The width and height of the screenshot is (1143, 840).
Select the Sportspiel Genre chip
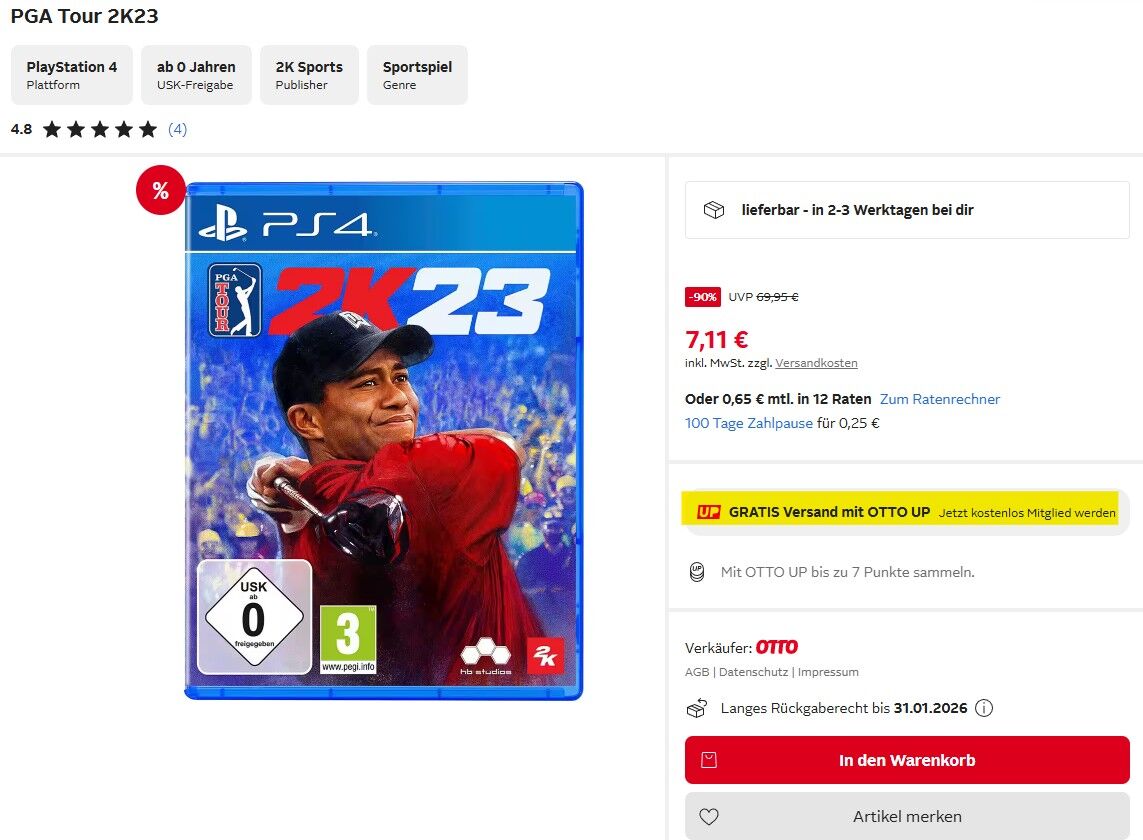(417, 75)
